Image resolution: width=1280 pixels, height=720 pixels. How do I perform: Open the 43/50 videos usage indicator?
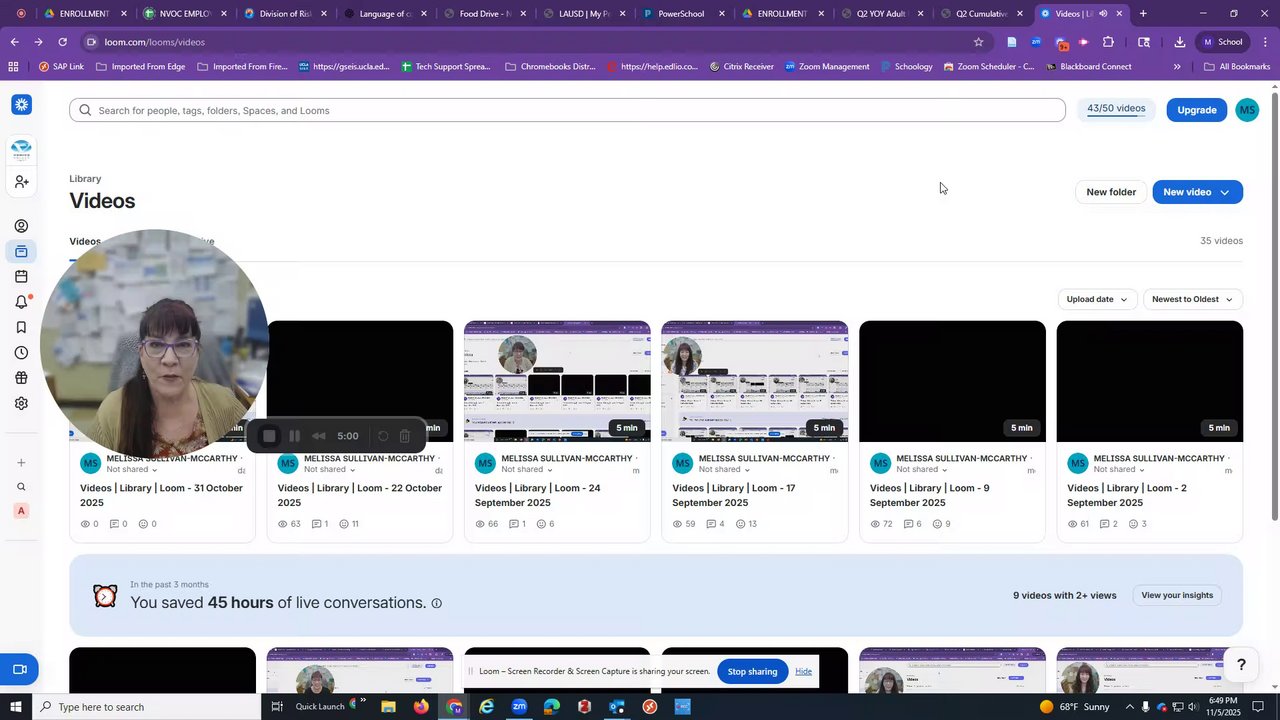[x=1116, y=109]
